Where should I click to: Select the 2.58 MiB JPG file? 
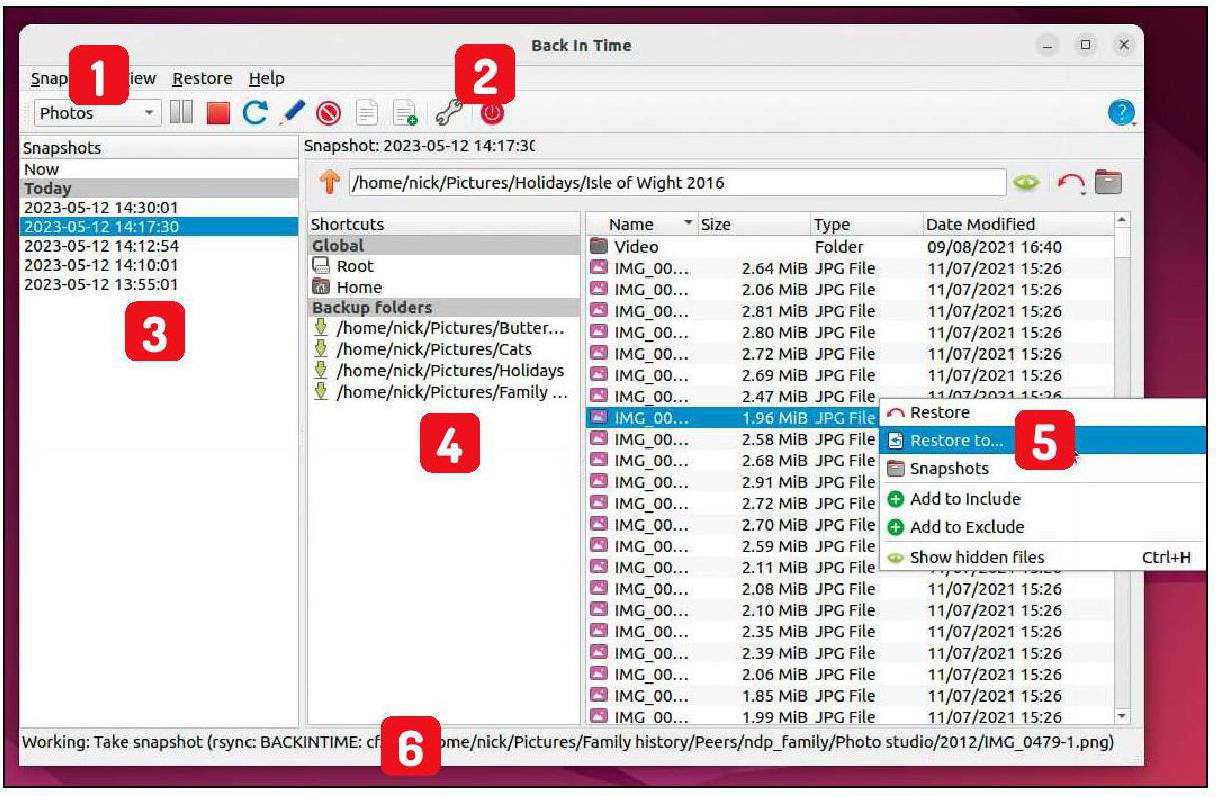pyautogui.click(x=732, y=439)
